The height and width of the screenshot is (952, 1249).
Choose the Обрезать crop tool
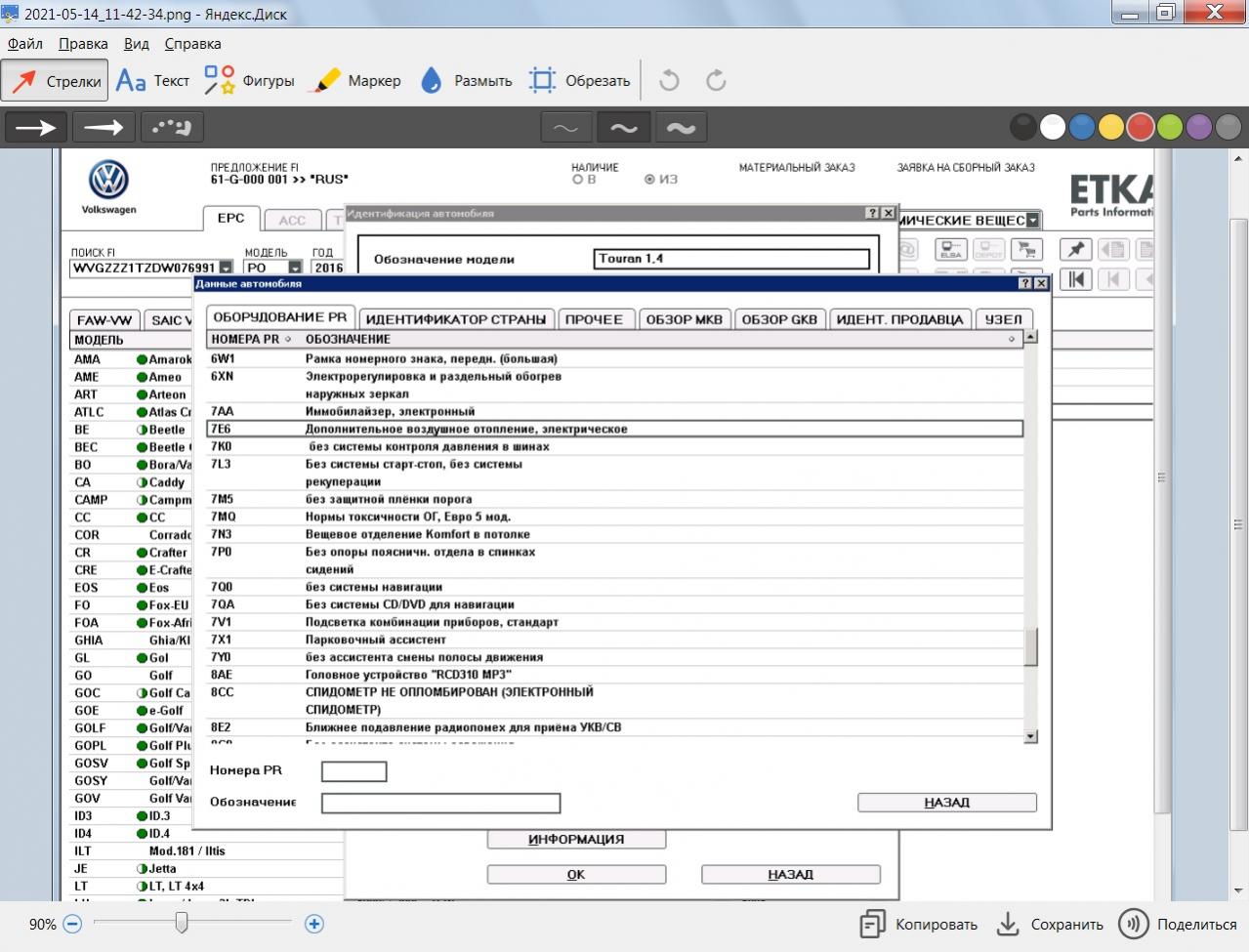pyautogui.click(x=579, y=81)
